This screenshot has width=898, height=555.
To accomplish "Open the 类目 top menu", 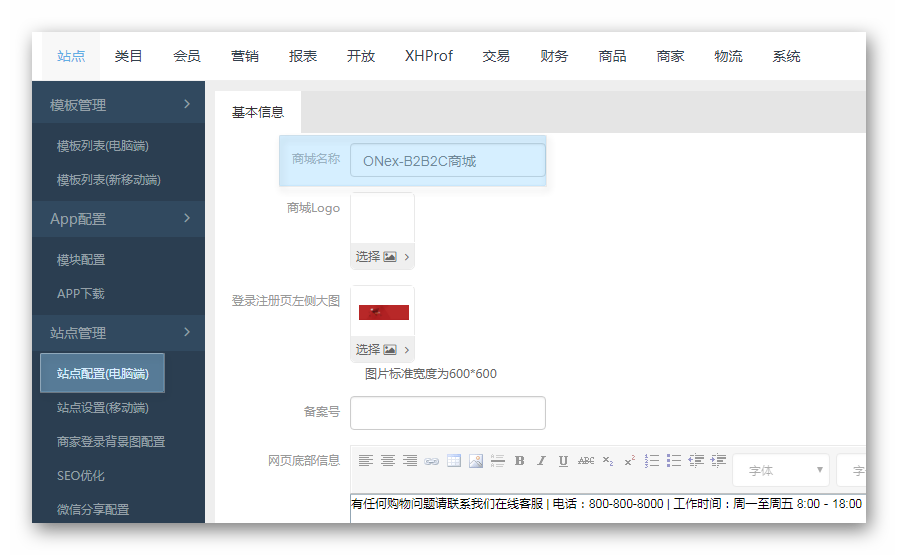I will [x=128, y=56].
